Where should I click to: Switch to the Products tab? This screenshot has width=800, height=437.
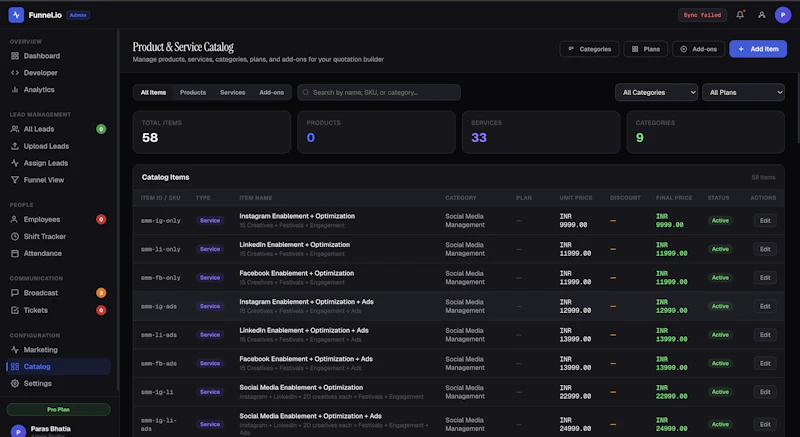pyautogui.click(x=193, y=92)
